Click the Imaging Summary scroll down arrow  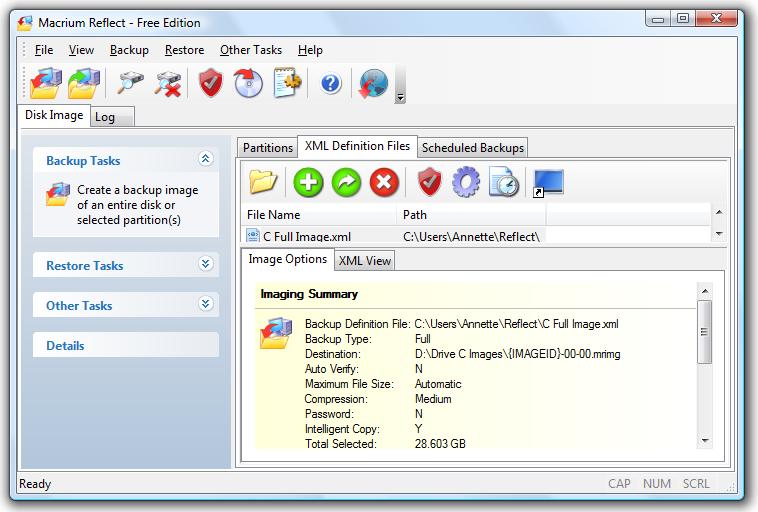click(x=705, y=441)
